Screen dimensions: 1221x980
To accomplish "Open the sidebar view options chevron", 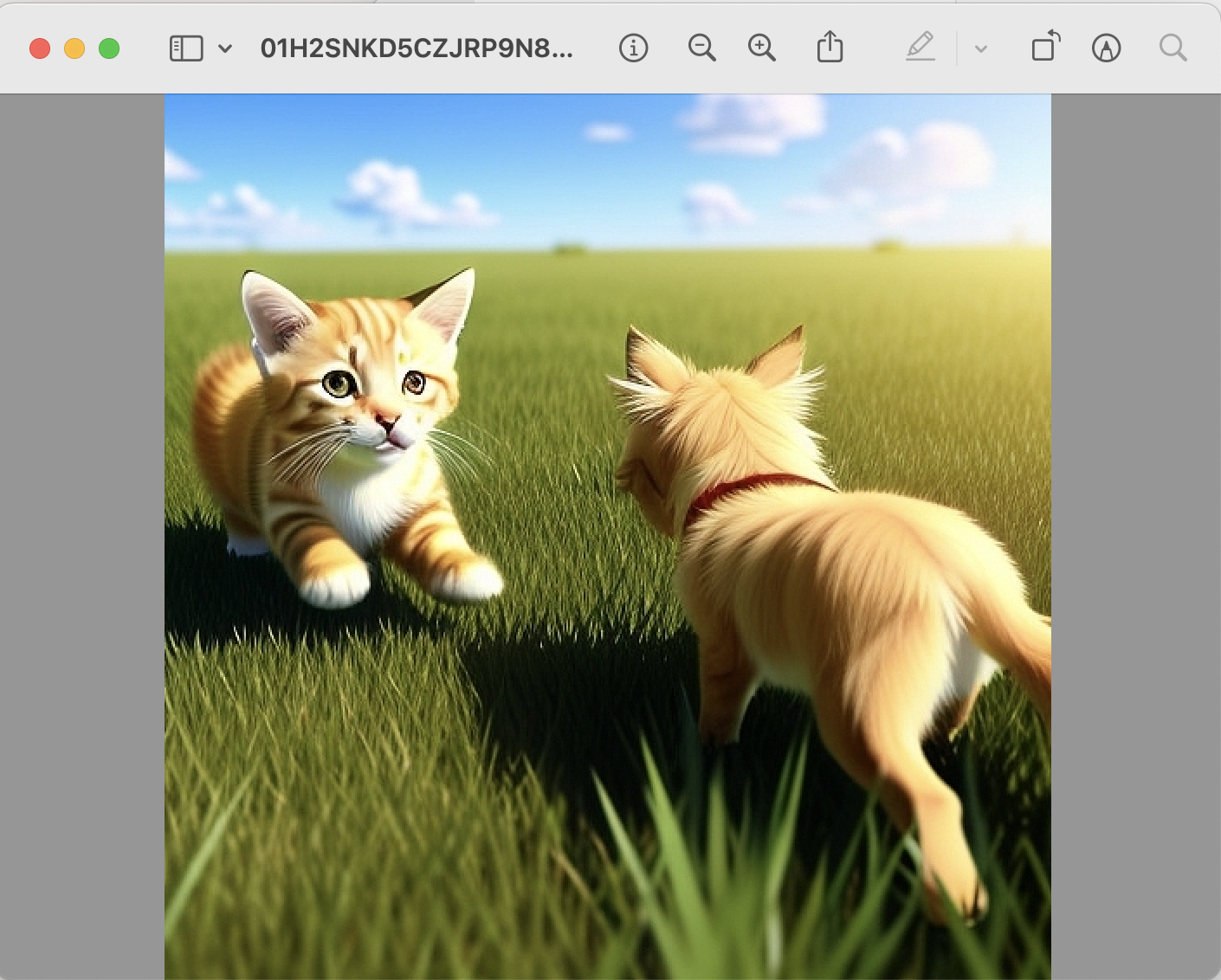I will pos(225,48).
